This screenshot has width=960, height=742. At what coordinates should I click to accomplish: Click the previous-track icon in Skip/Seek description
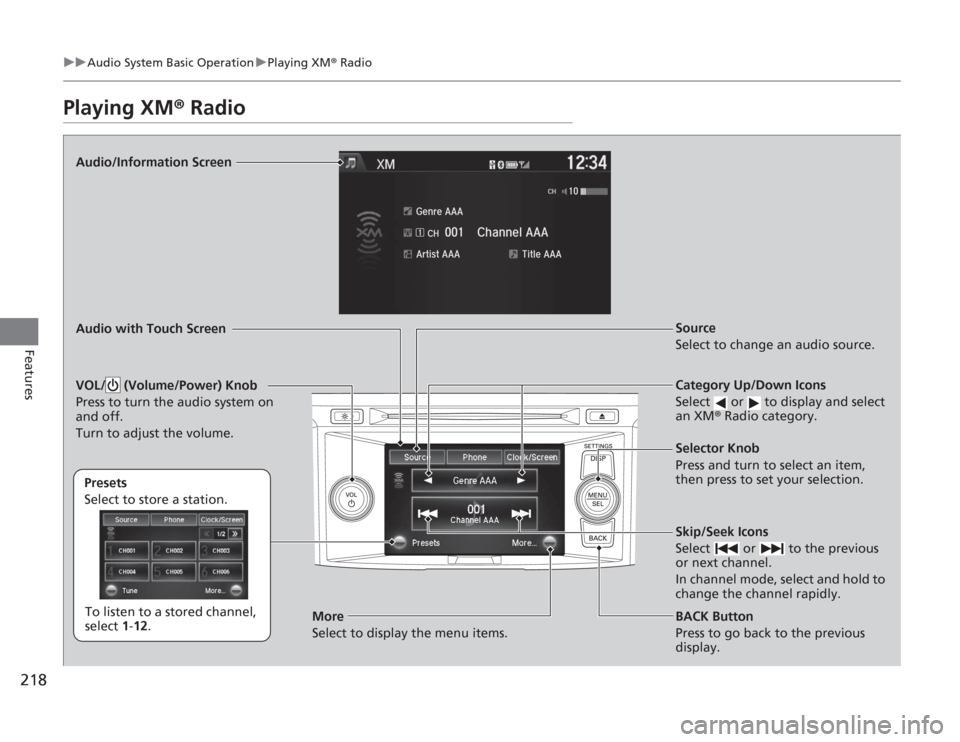click(726, 549)
